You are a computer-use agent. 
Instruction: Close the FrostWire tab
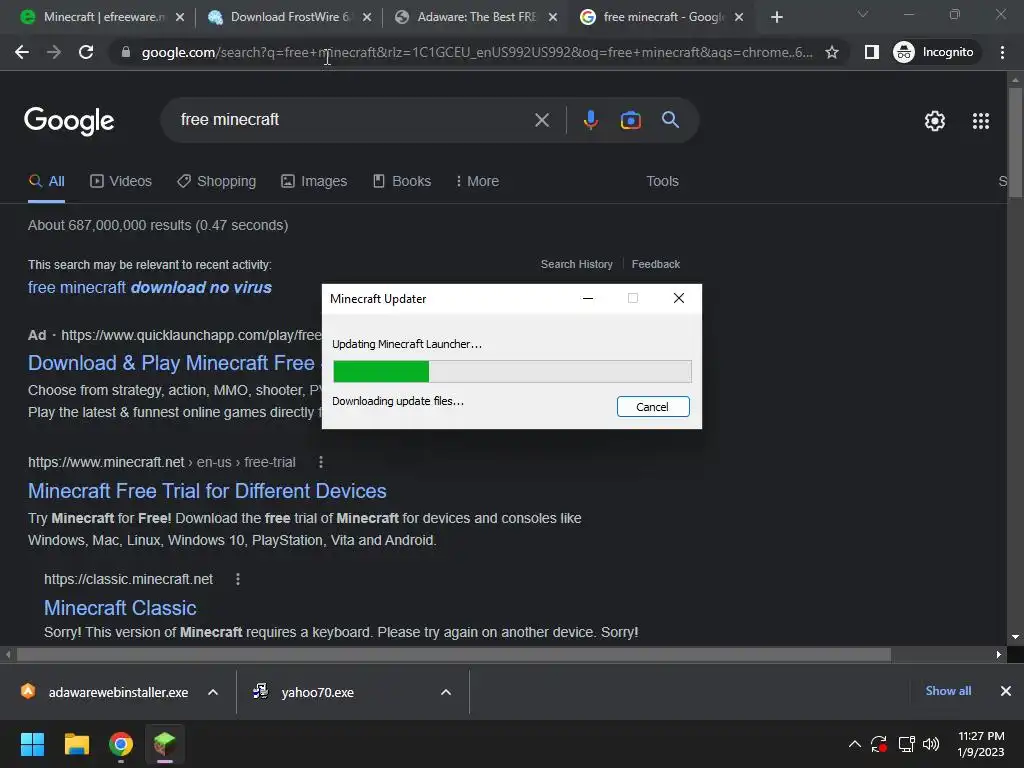[x=366, y=17]
